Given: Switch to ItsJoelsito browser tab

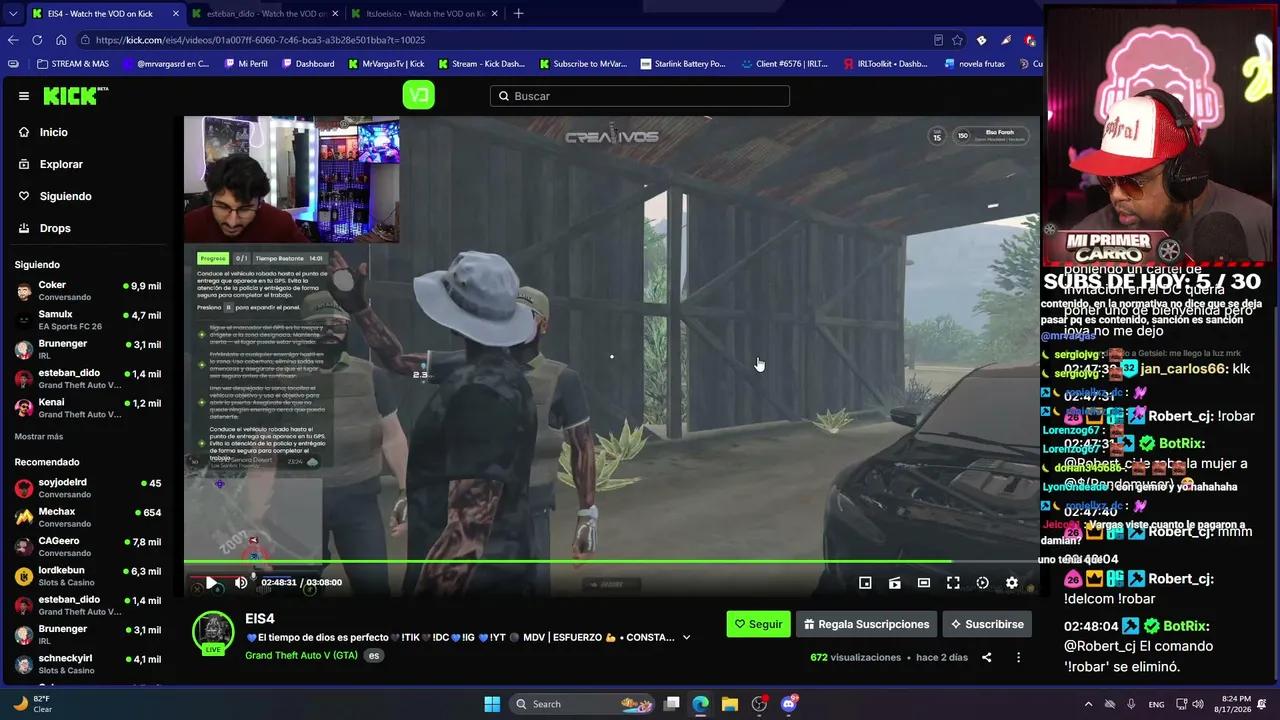Looking at the screenshot, I should 425,14.
